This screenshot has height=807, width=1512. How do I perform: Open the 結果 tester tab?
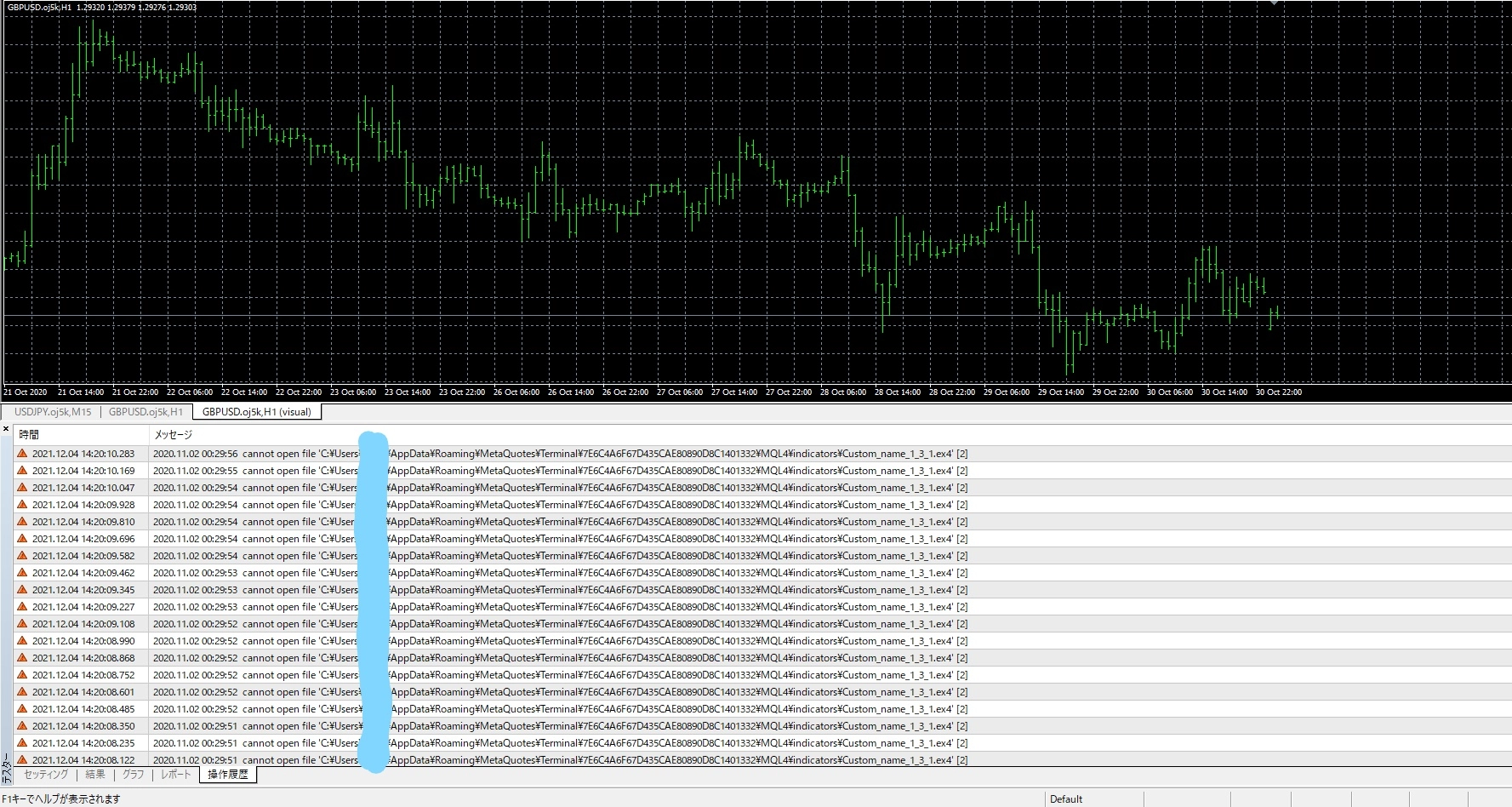95,775
